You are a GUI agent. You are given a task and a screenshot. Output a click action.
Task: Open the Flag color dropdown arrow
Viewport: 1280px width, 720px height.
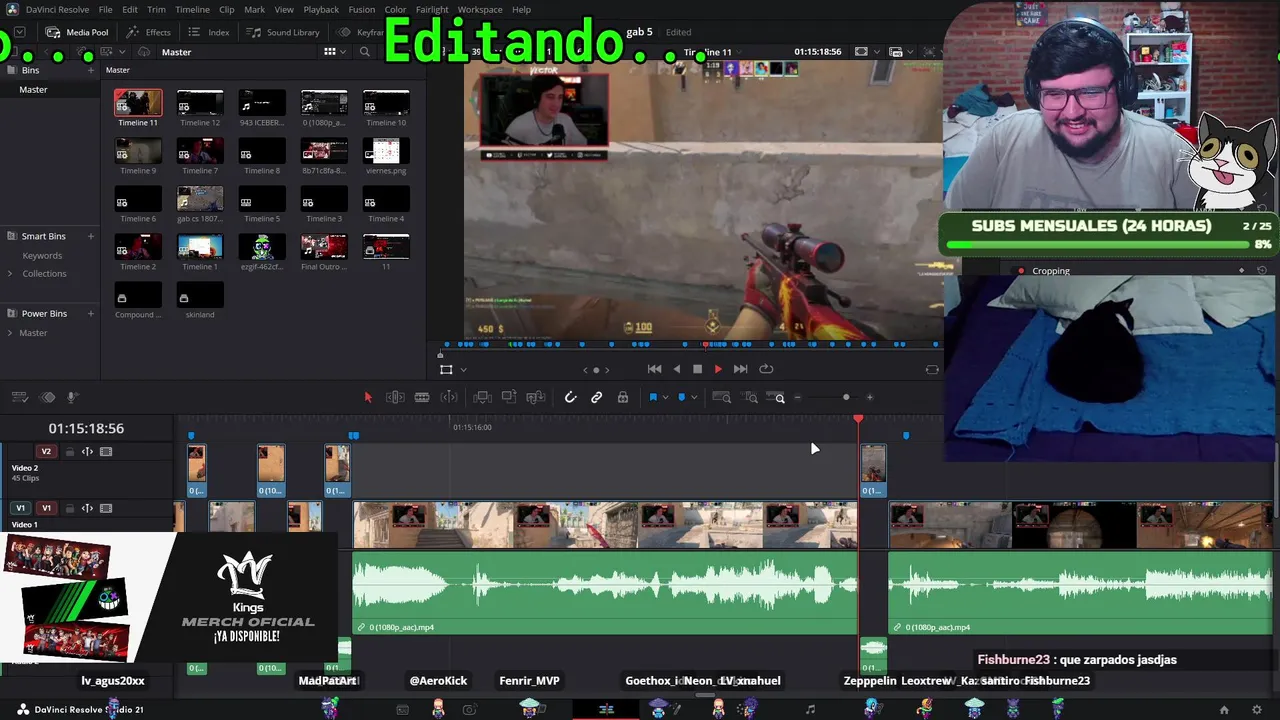665,398
